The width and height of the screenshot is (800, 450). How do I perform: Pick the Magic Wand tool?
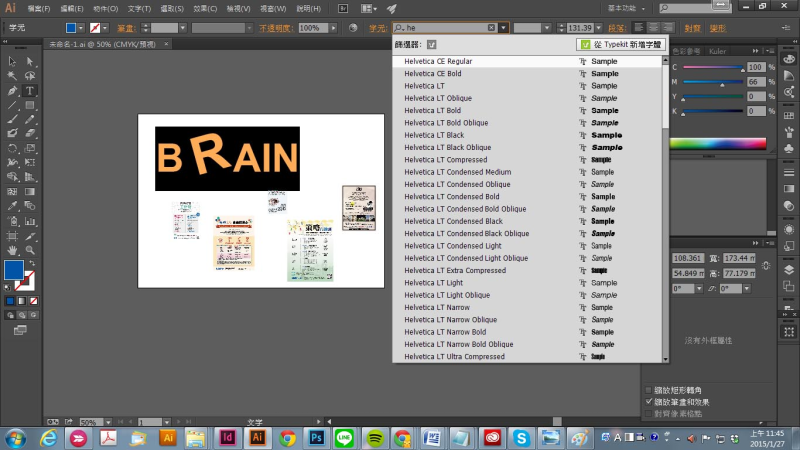point(12,76)
